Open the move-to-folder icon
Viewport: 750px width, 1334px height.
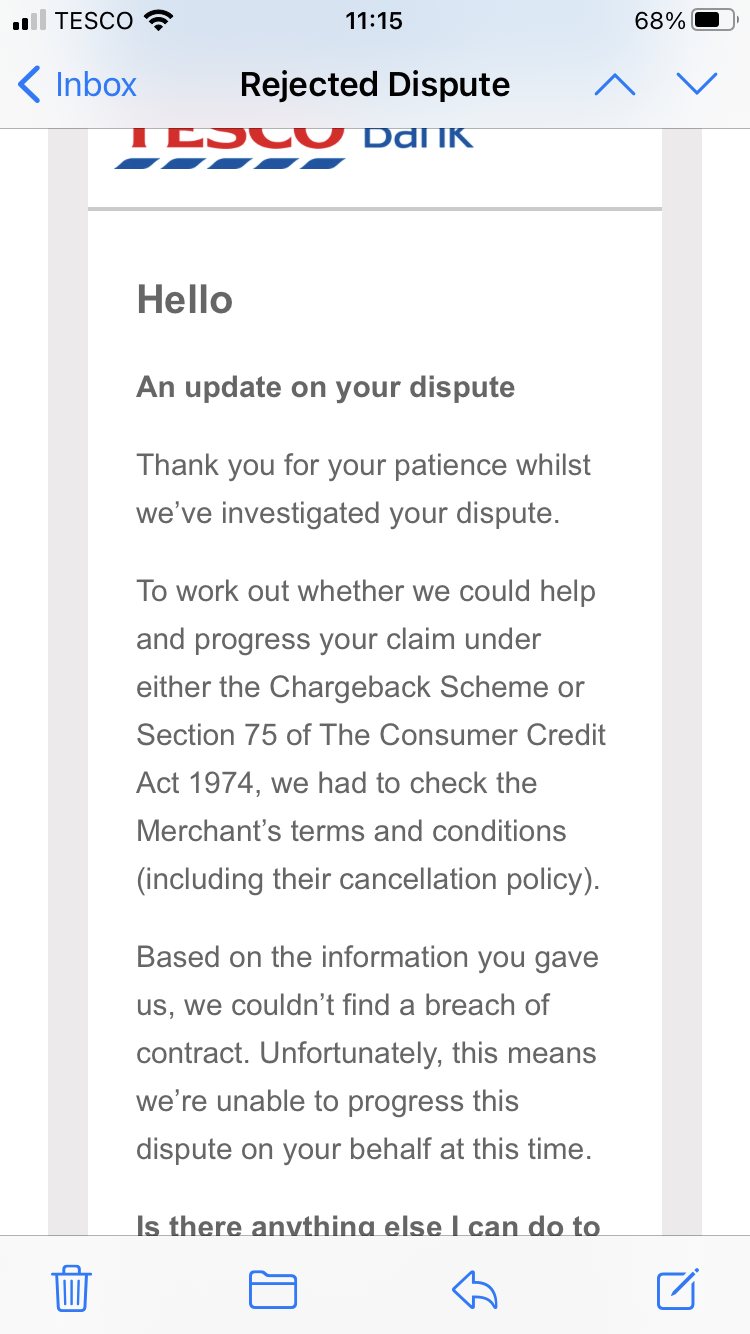pyautogui.click(x=272, y=1288)
